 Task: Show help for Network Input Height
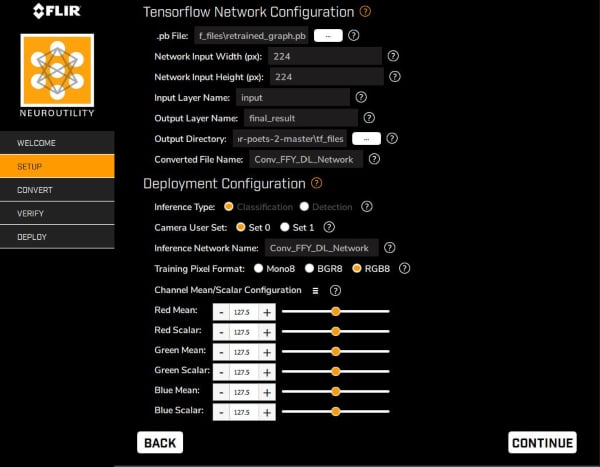point(395,77)
